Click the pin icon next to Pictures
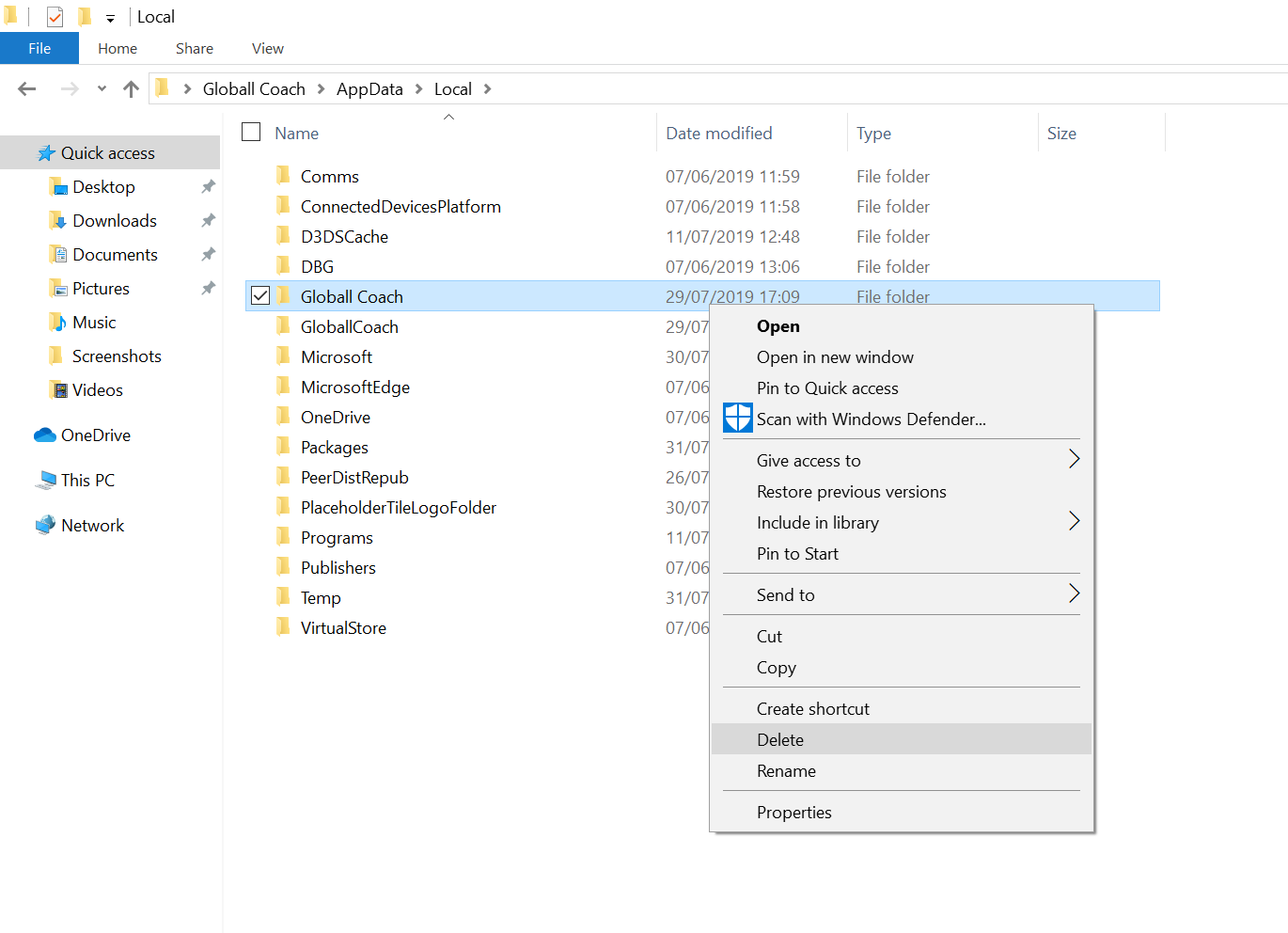 [x=208, y=288]
